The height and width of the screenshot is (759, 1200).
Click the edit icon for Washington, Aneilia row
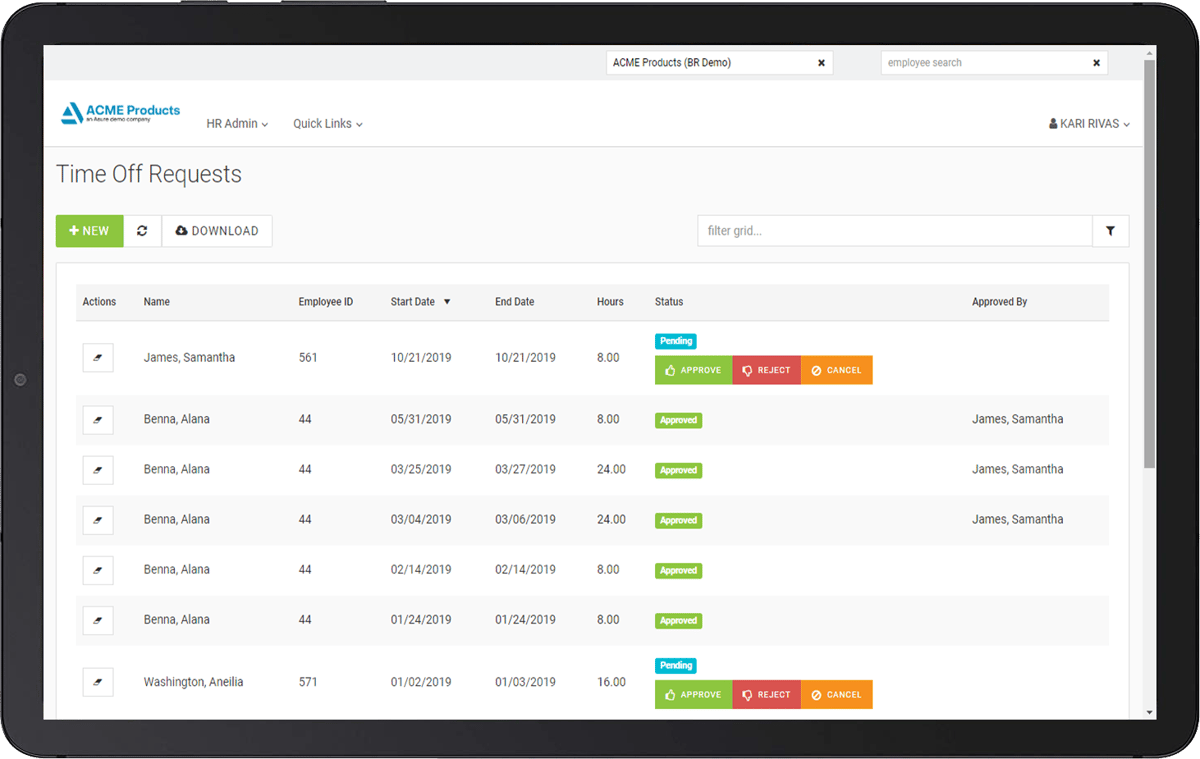98,682
